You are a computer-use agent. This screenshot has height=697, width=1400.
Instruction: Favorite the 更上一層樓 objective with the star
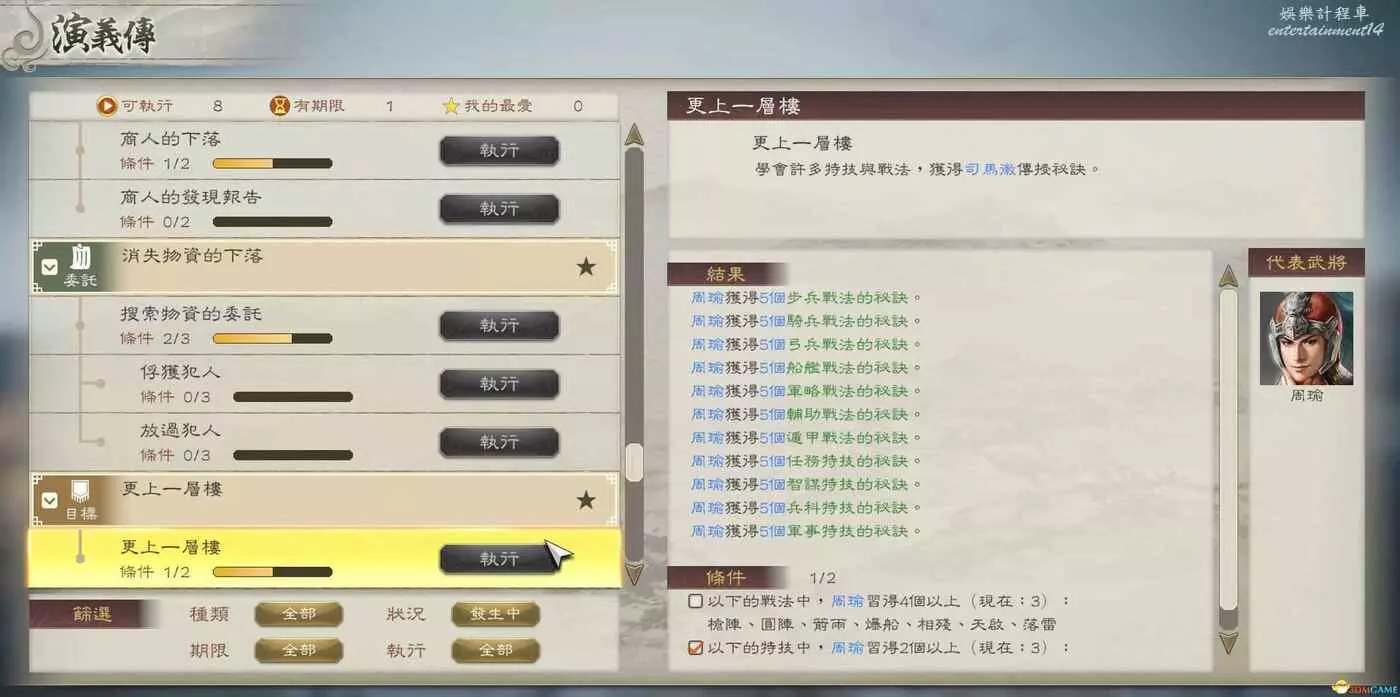(586, 500)
